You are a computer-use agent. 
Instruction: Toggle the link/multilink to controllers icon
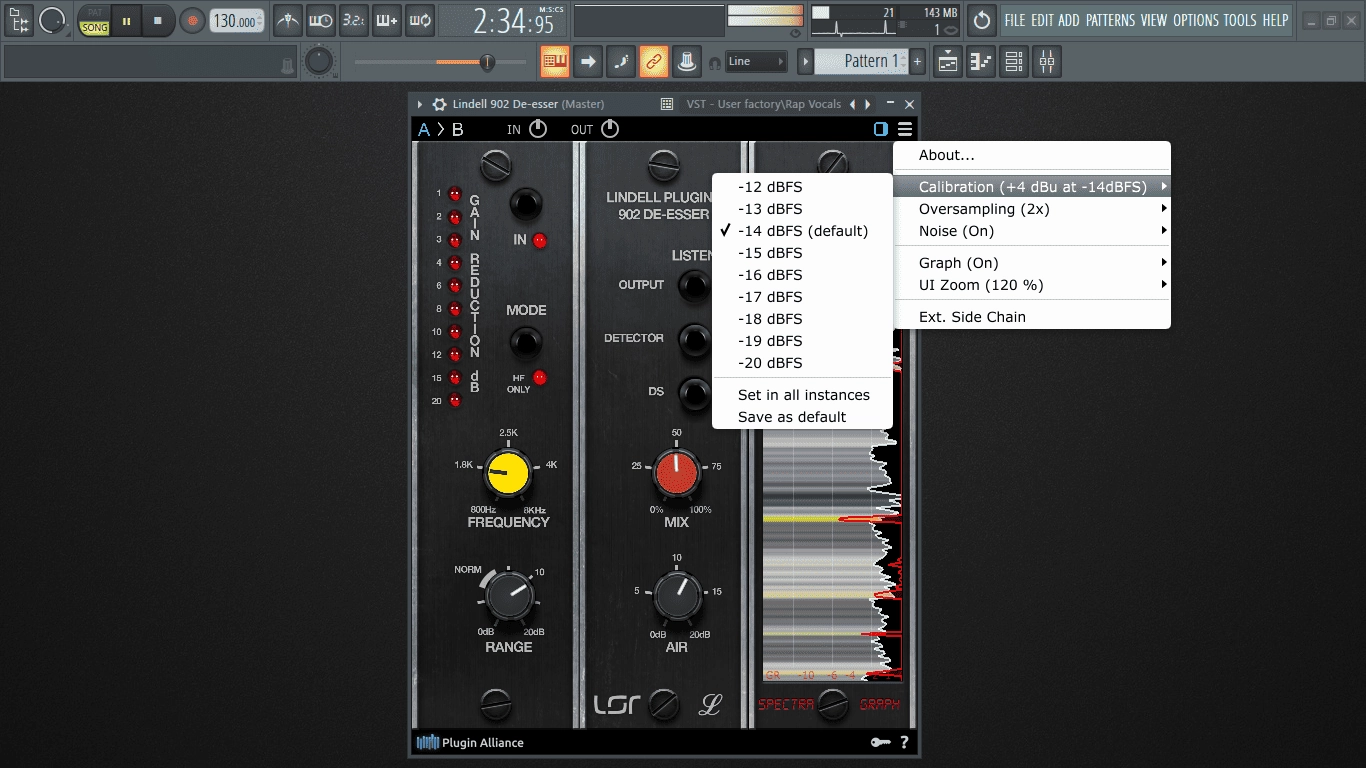pos(654,62)
